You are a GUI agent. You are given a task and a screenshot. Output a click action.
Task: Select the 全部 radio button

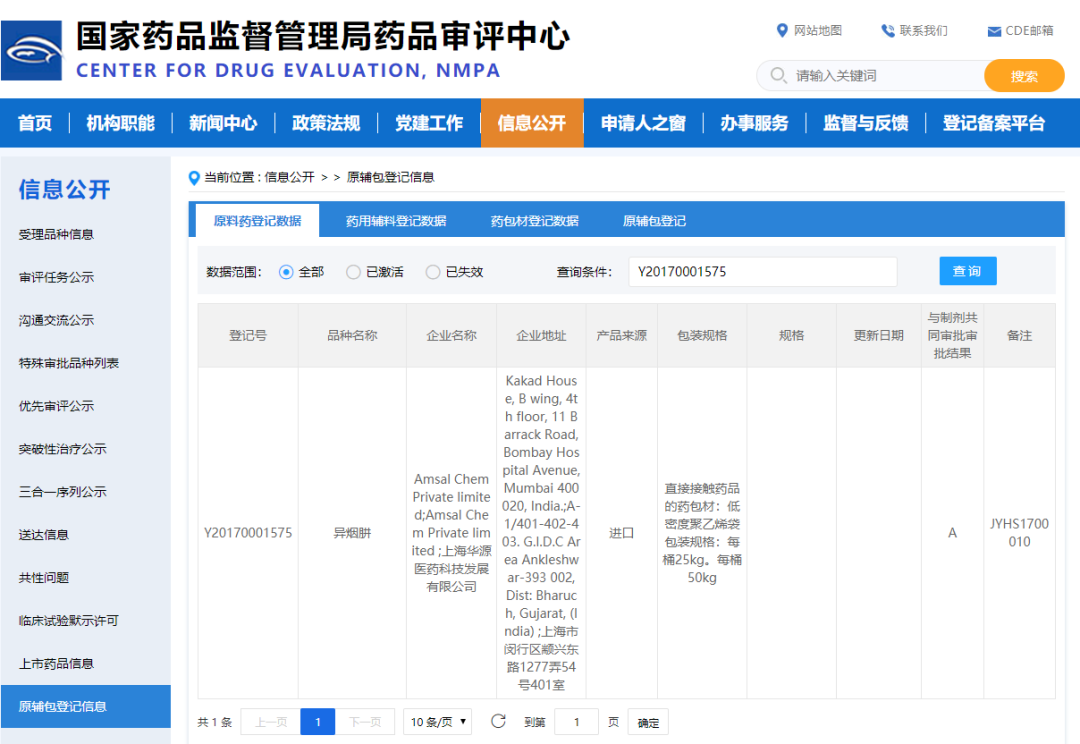286,272
